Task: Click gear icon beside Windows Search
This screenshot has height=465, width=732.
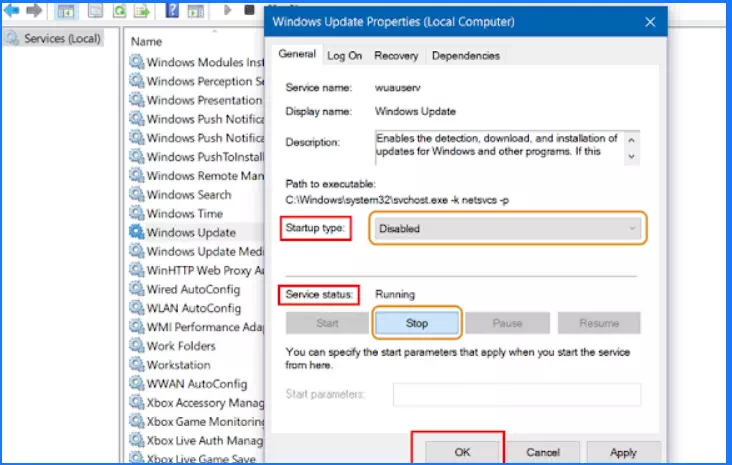Action: click(x=136, y=194)
